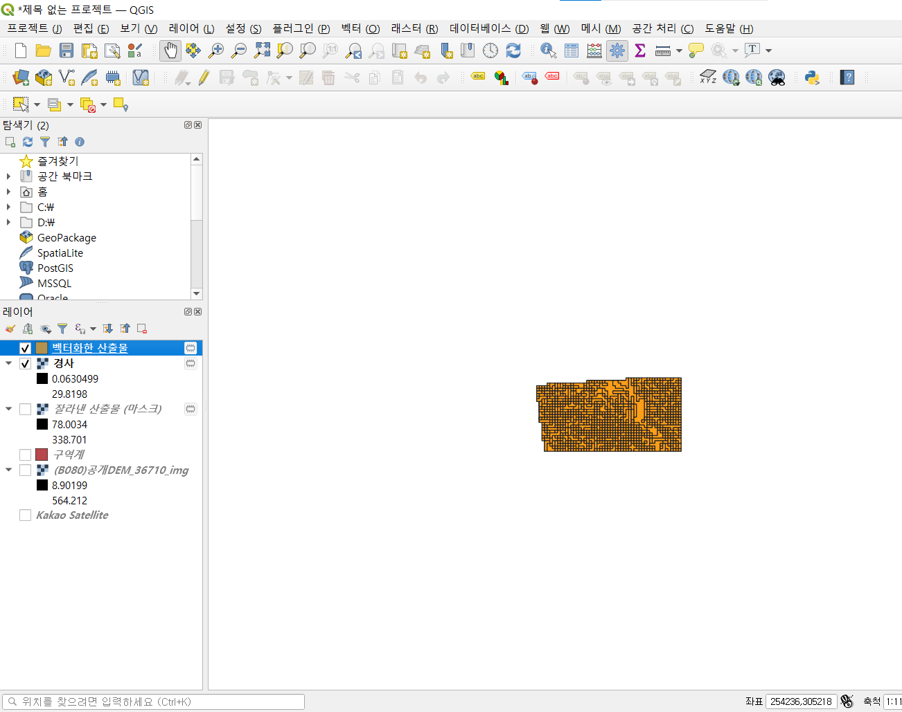
Task: Expand the 공간 북마크 browser item
Action: click(8, 177)
